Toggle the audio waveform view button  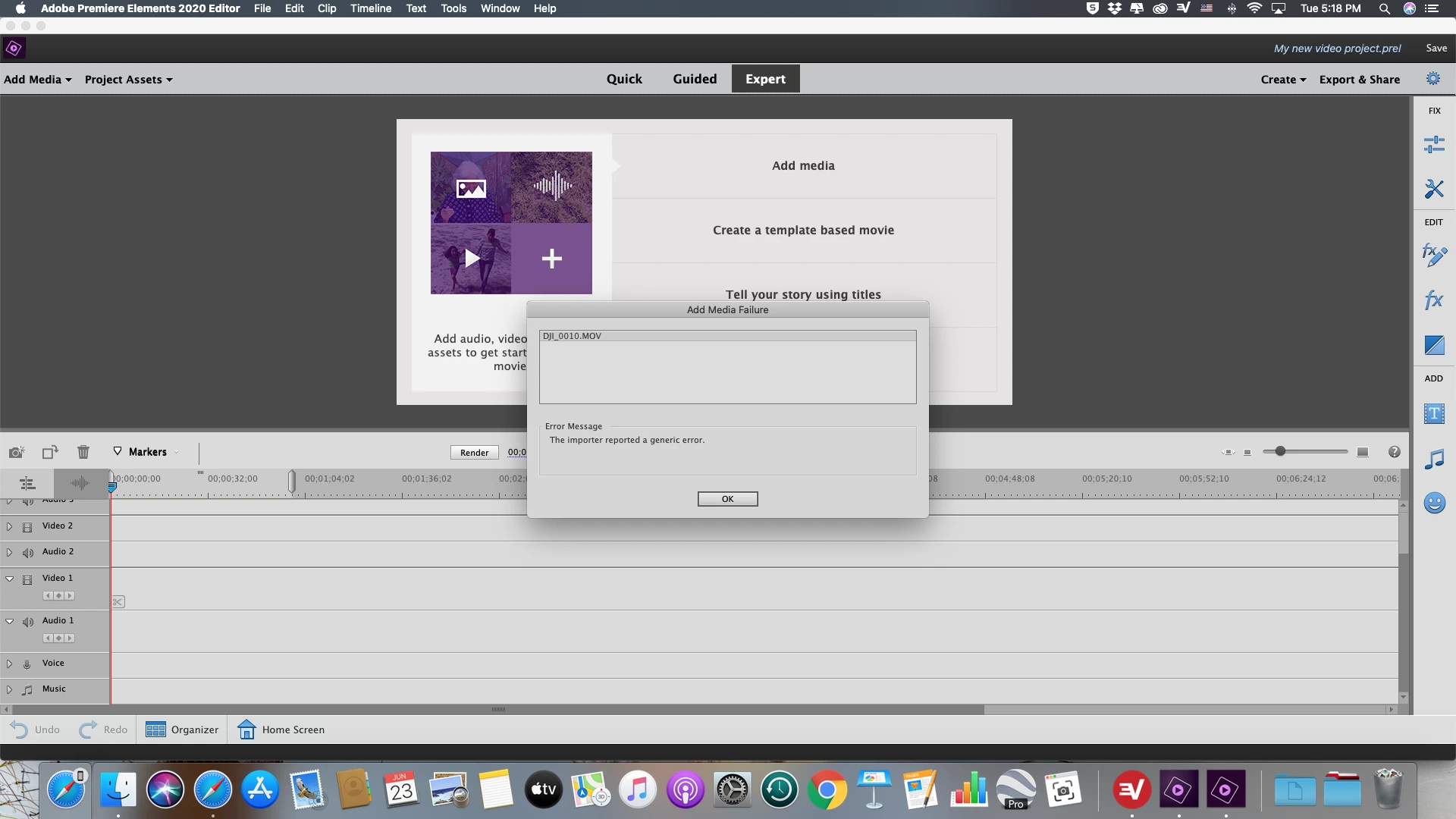[80, 483]
